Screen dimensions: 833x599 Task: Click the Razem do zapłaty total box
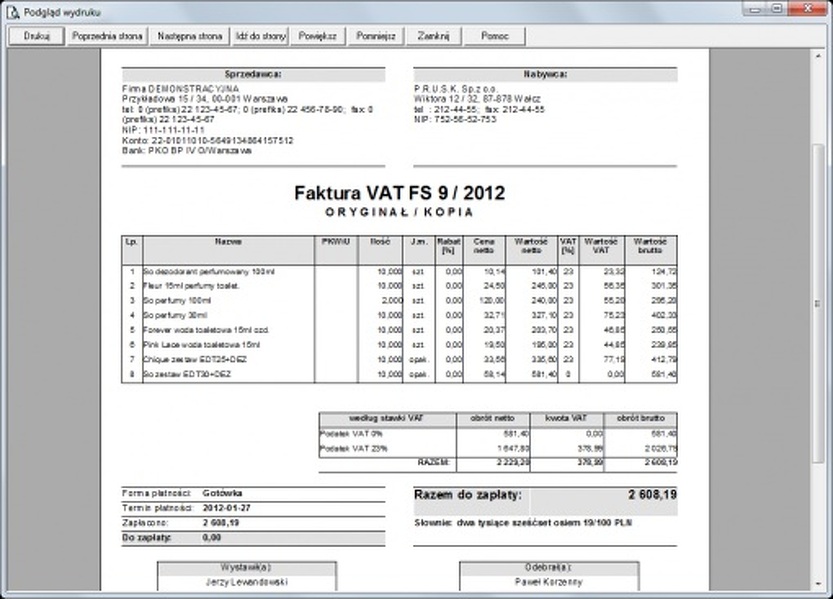545,494
